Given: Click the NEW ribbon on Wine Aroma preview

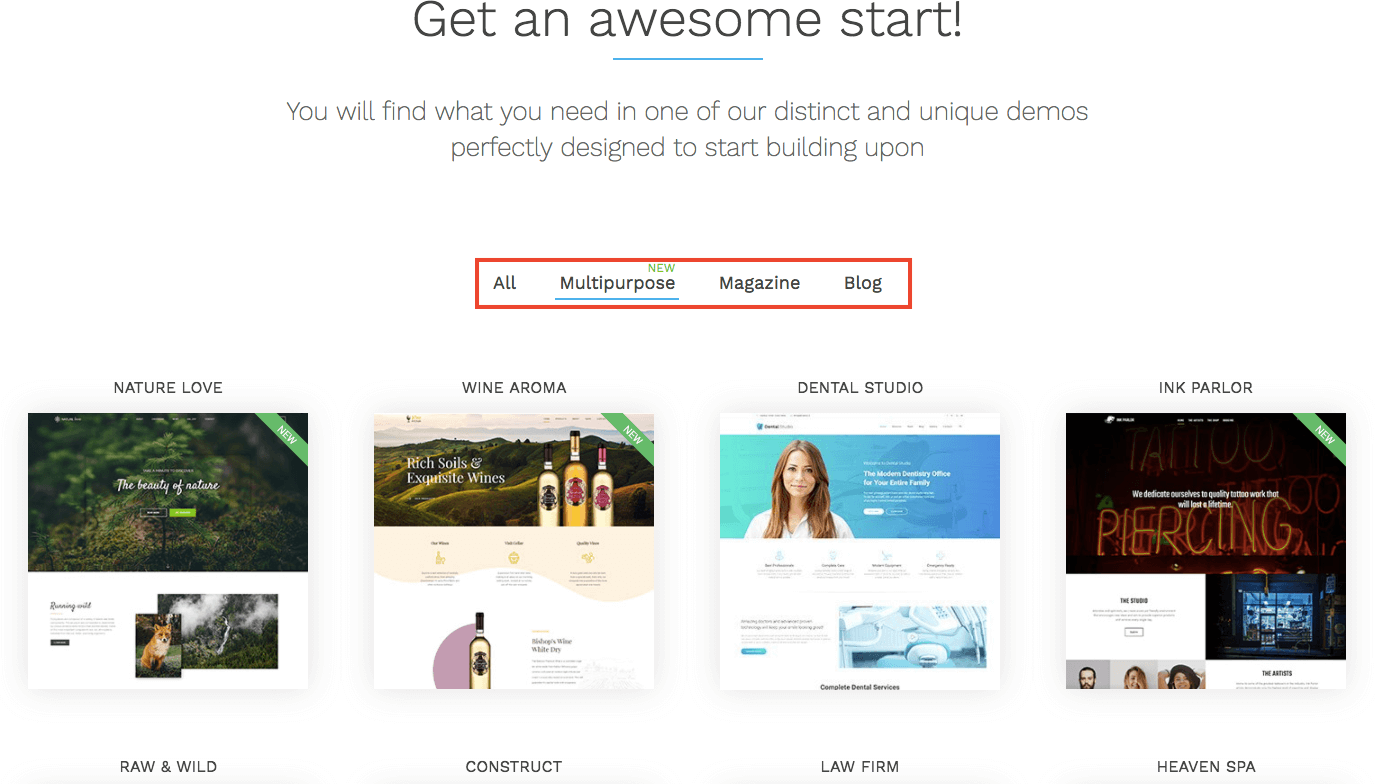Looking at the screenshot, I should 633,434.
